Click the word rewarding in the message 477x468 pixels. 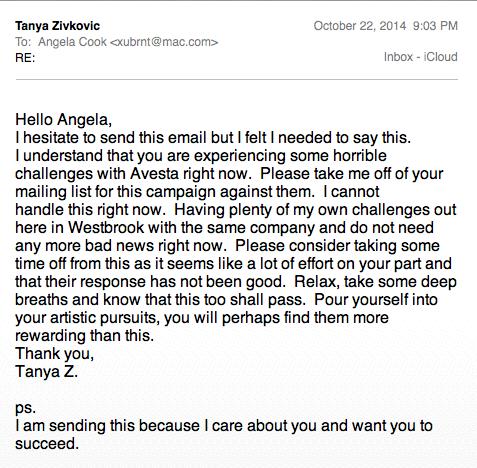[x=51, y=336]
